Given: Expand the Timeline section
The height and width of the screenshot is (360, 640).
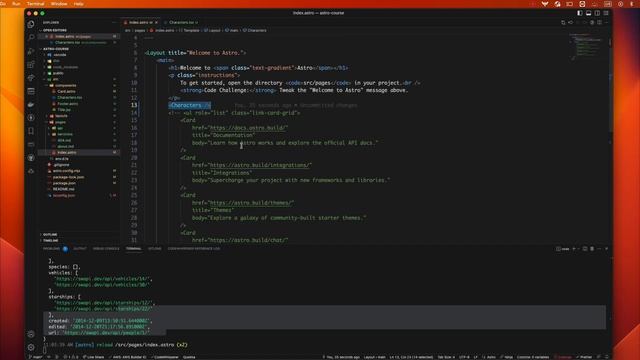Looking at the screenshot, I should [51, 241].
